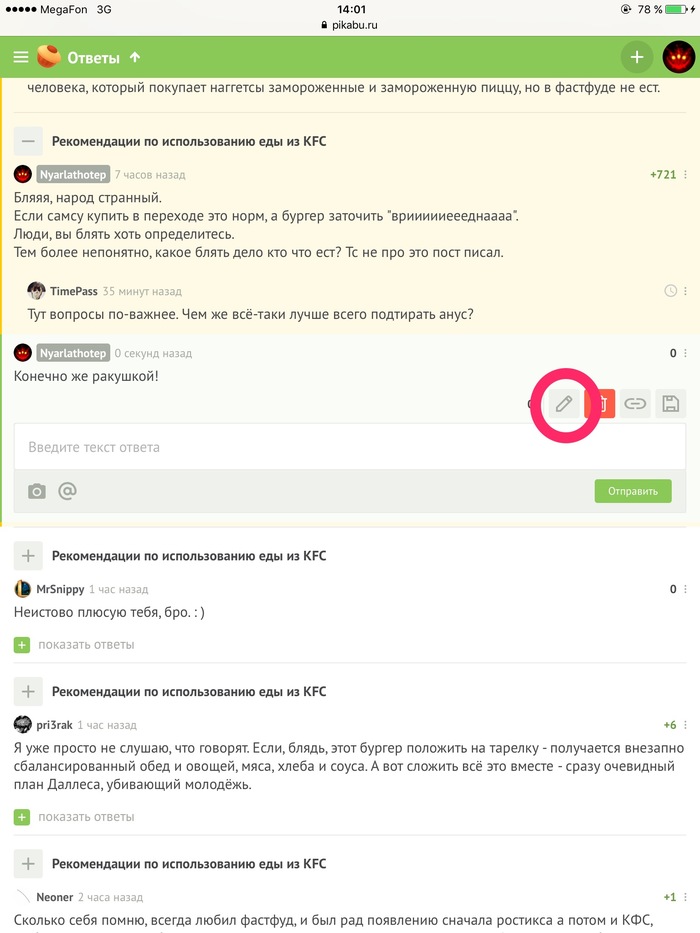Open options dots on TimePass comment
The width and height of the screenshot is (700, 933).
click(x=686, y=291)
